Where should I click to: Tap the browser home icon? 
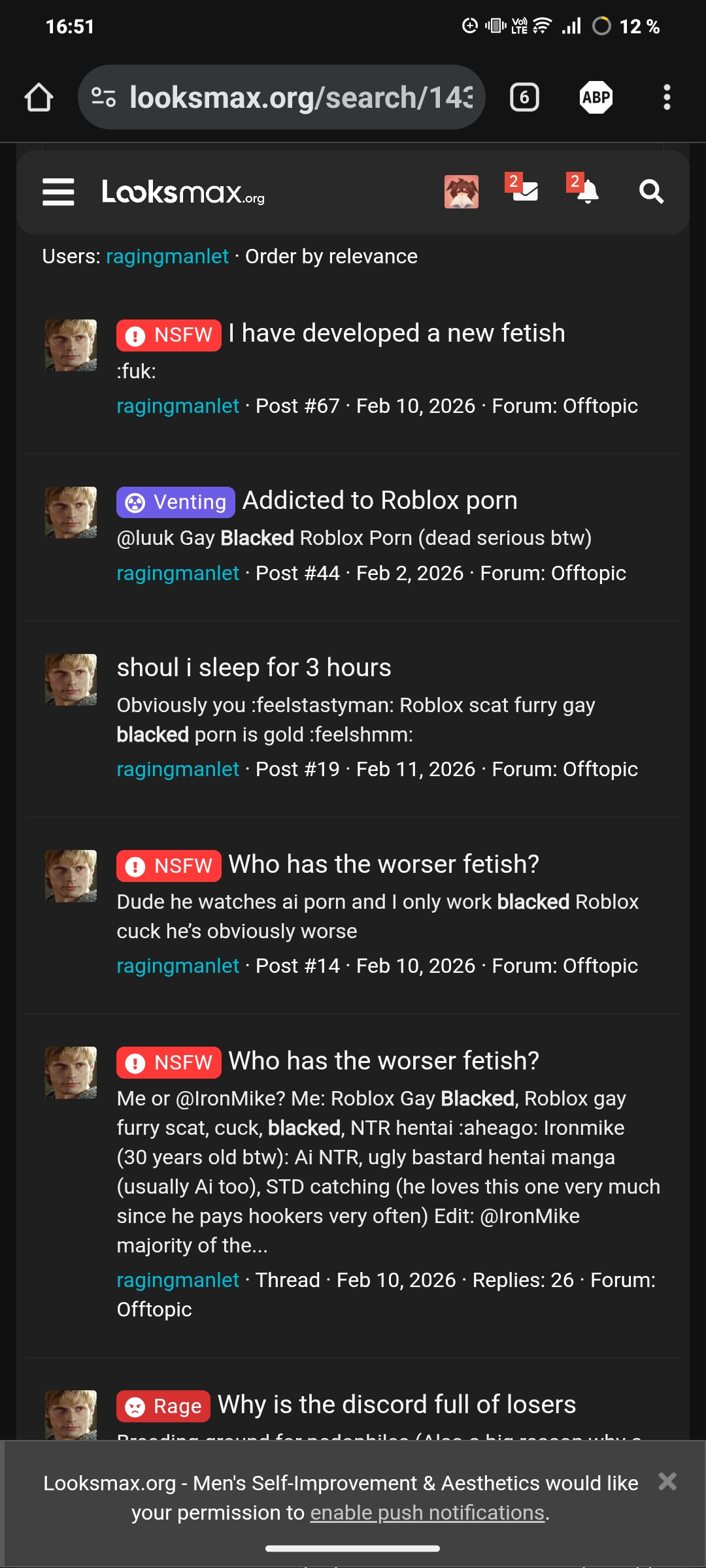39,97
